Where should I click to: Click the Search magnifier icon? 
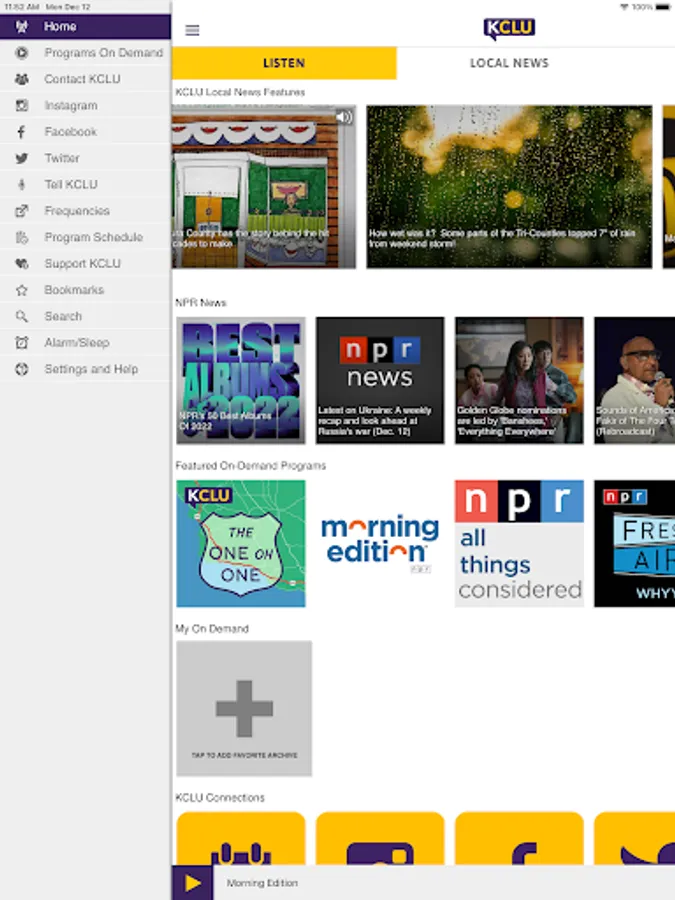click(x=21, y=316)
